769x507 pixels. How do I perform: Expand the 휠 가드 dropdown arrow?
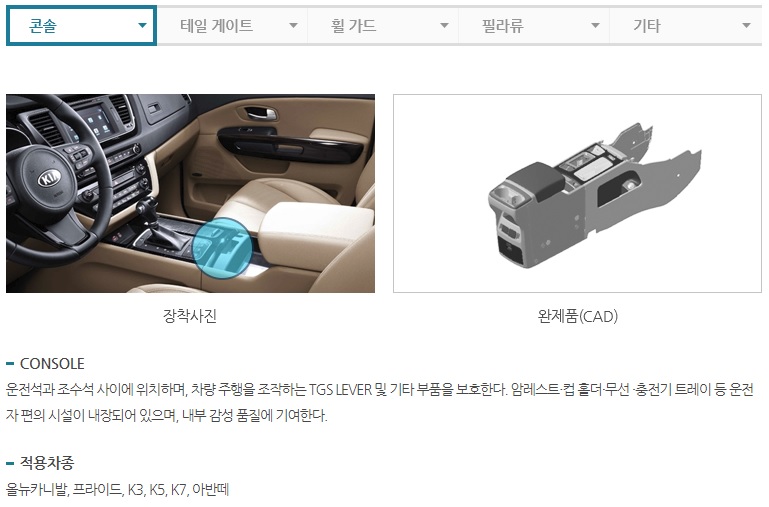click(x=444, y=25)
